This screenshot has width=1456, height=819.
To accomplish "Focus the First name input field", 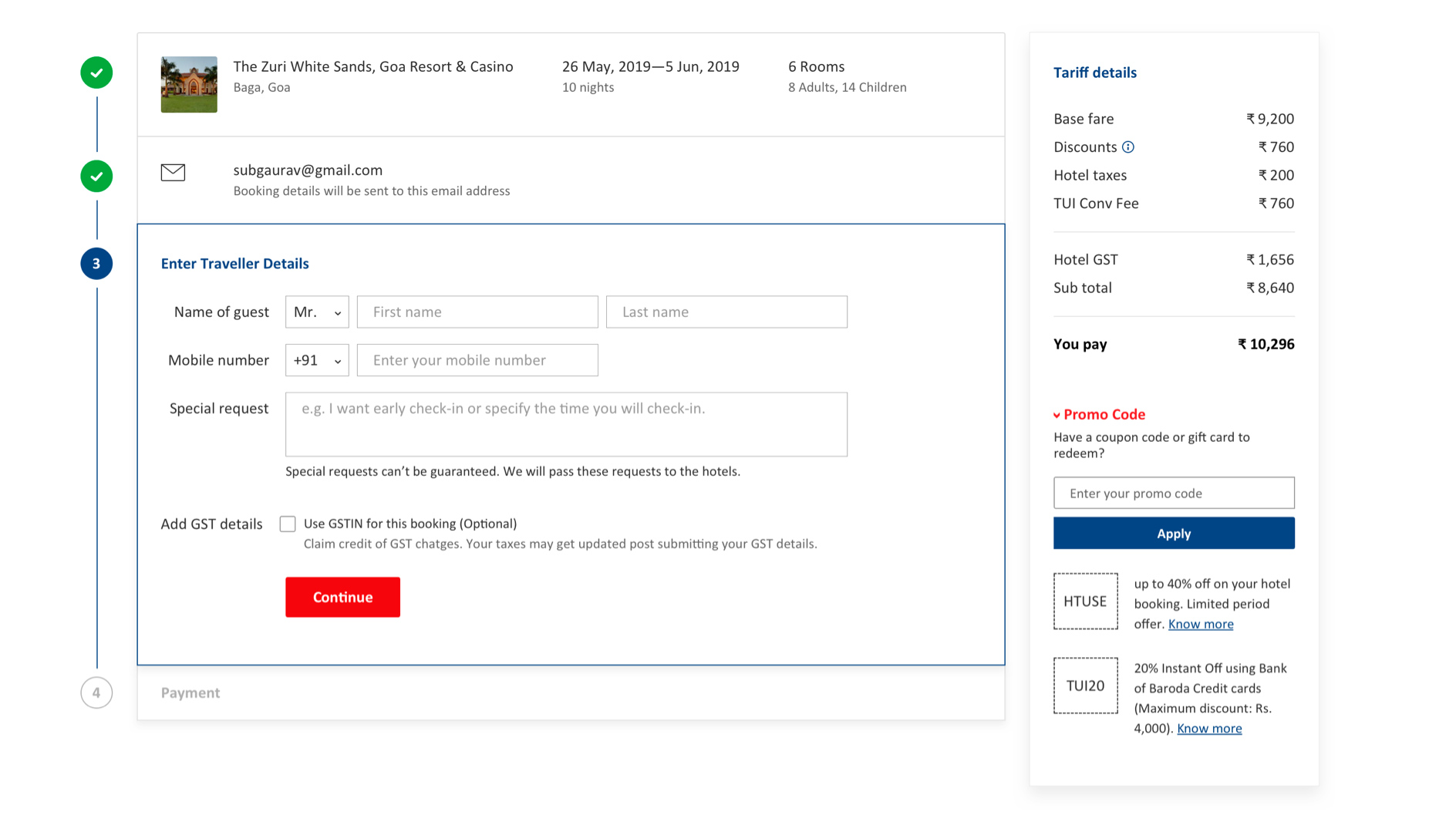I will tap(477, 312).
